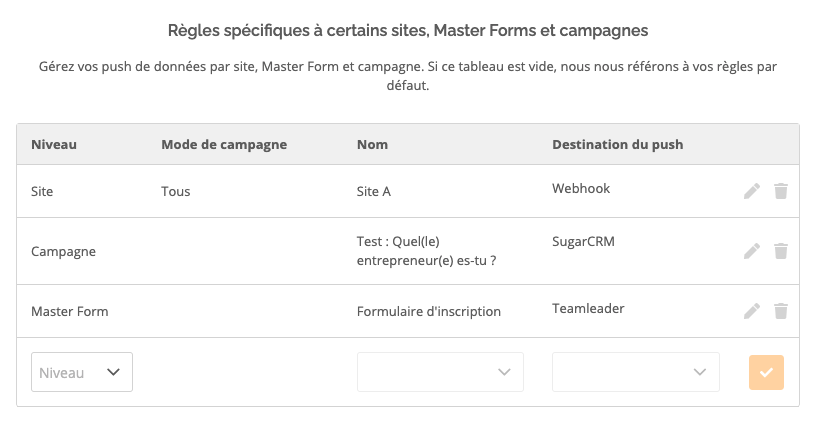Screen dimensions: 814x423
Task: Click the Master Form level cell
Action: [x=70, y=311]
